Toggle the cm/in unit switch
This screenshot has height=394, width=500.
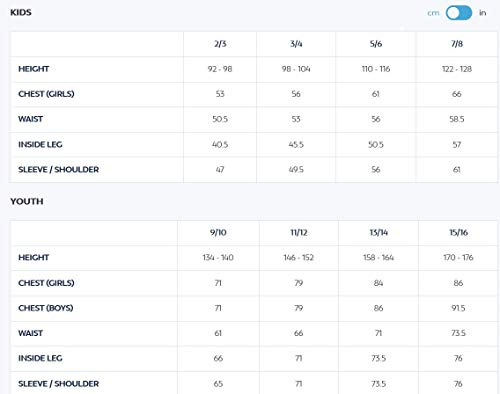459,13
